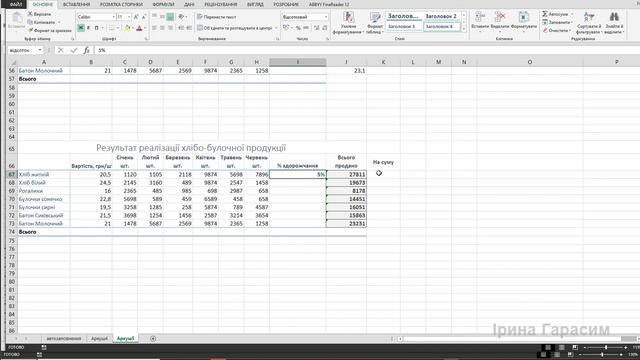Apply the Заголовок 4 cell style
This screenshot has width=640, height=360.
pos(441,27)
